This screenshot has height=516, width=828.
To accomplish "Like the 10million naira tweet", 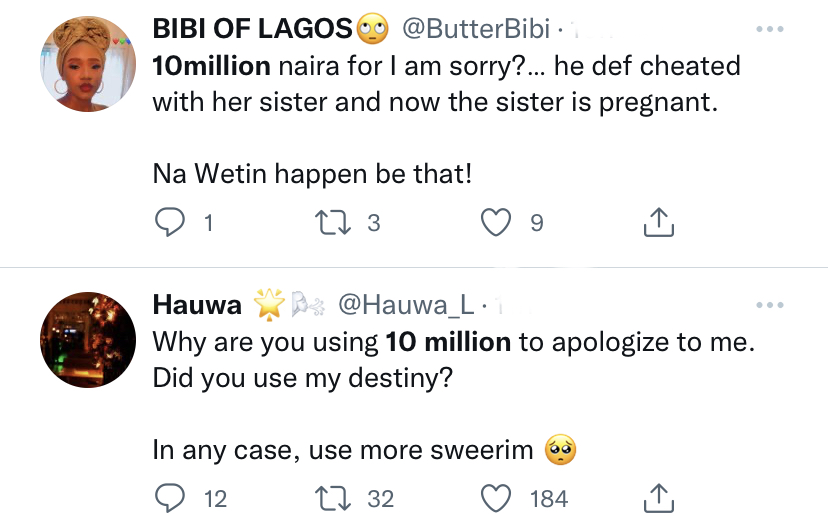I will 497,223.
